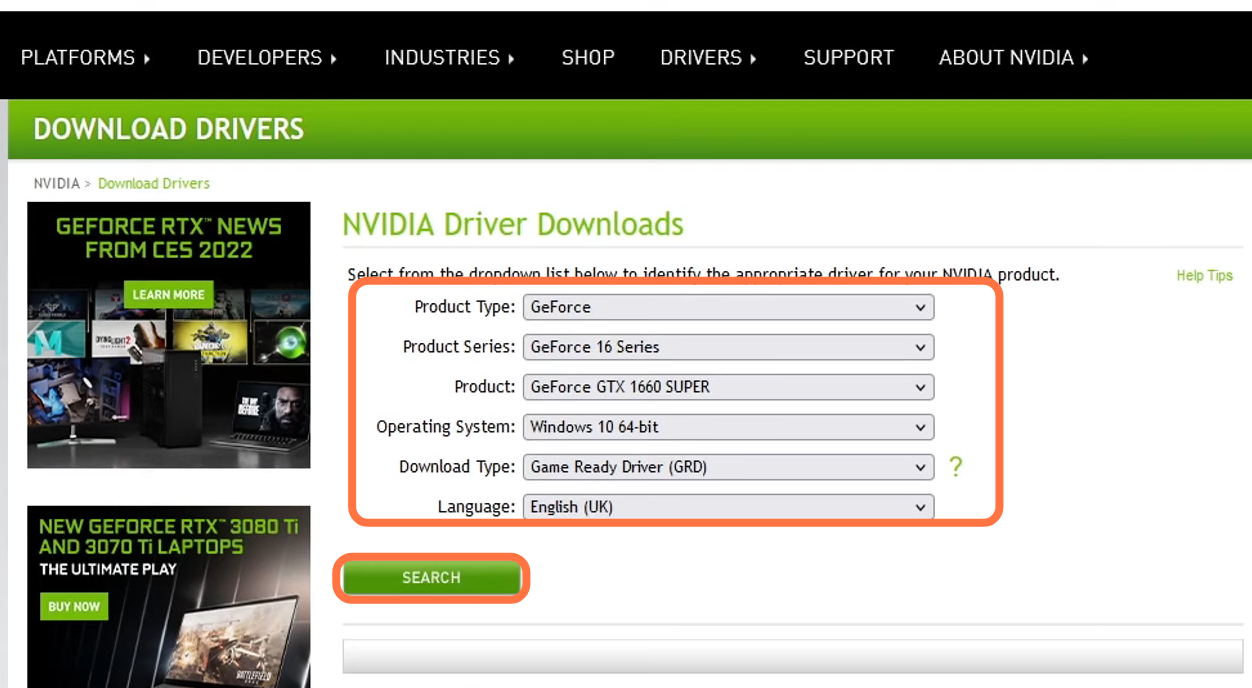Open the DRIVERS menu
This screenshot has width=1252, height=688.
tap(708, 58)
